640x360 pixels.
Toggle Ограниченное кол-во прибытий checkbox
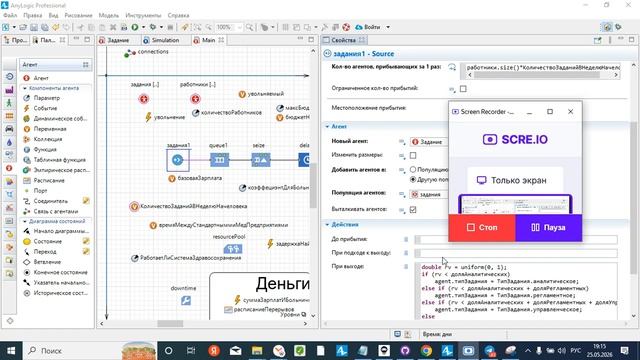[463, 89]
